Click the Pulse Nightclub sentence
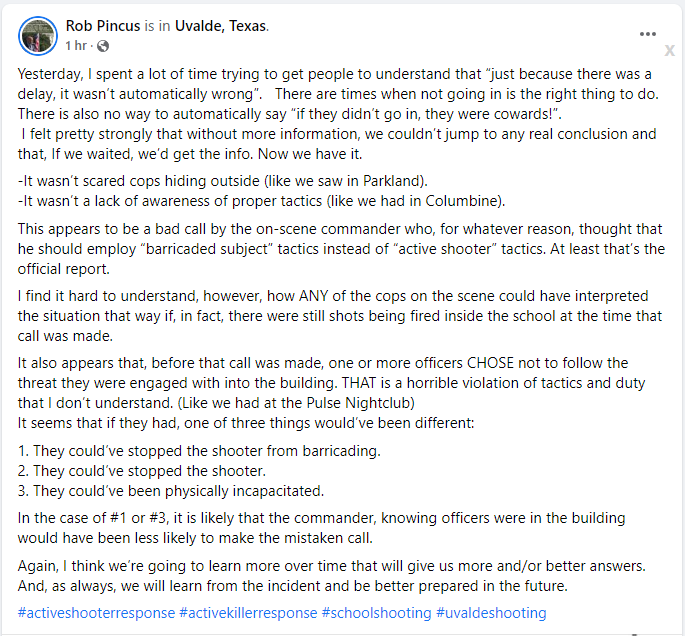This screenshot has width=685, height=636. point(296,403)
